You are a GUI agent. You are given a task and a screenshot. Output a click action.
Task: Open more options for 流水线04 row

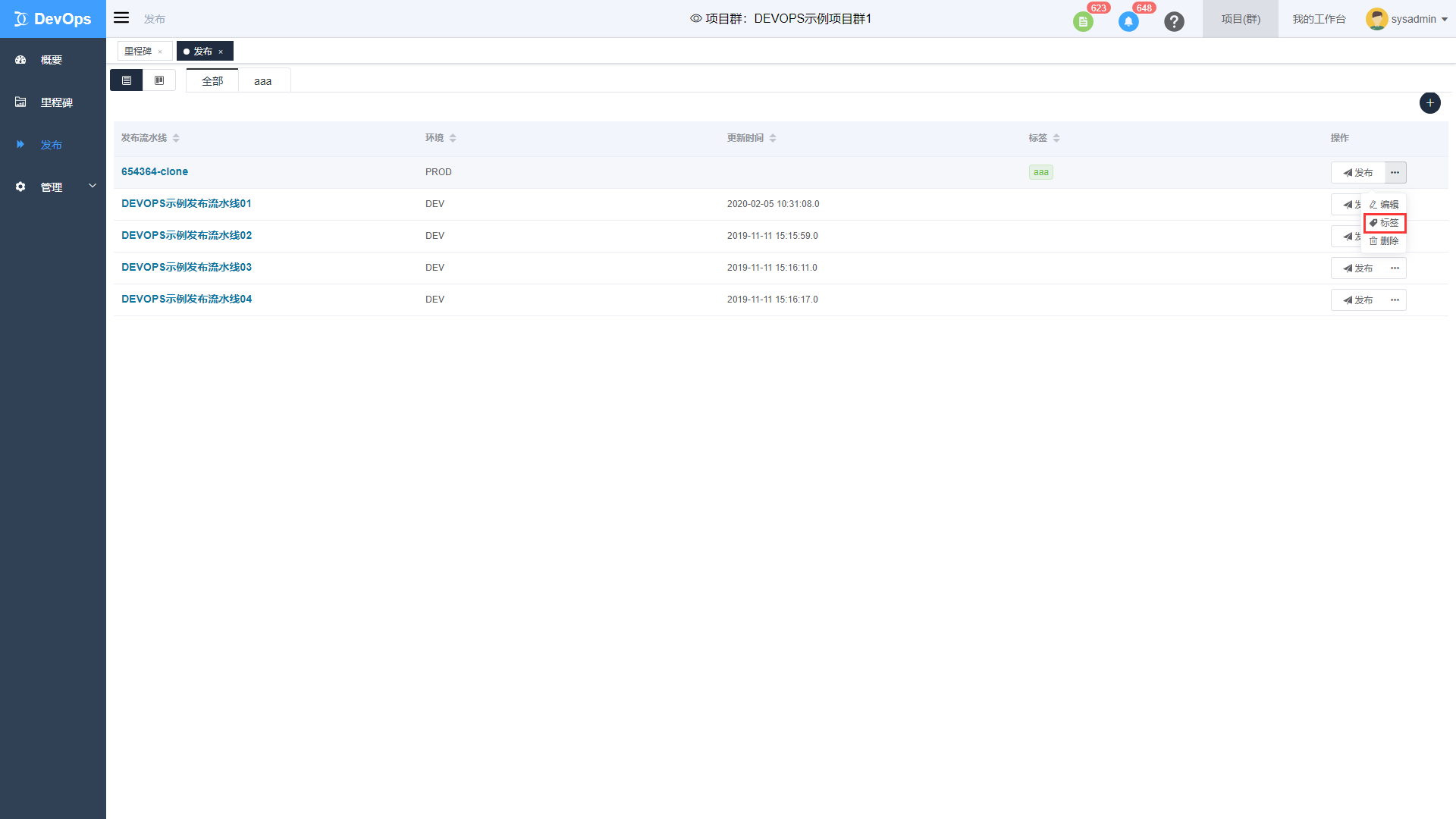pyautogui.click(x=1395, y=300)
